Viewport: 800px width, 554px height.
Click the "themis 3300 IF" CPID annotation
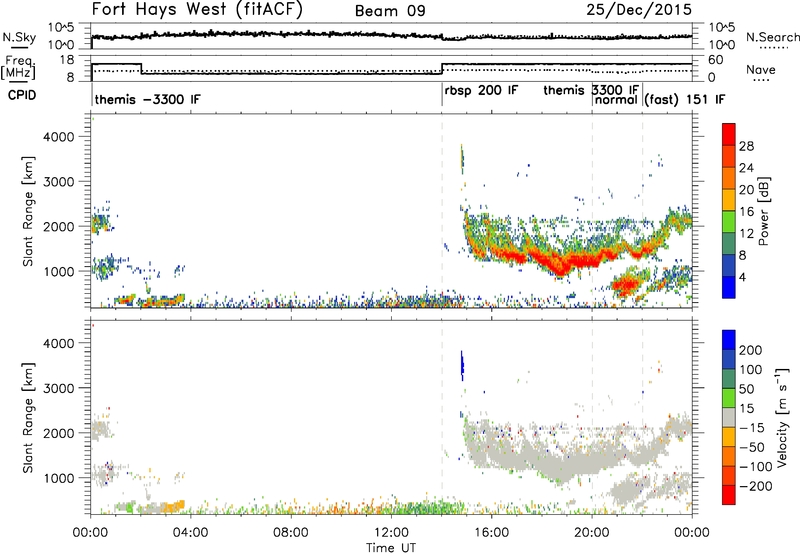591,90
